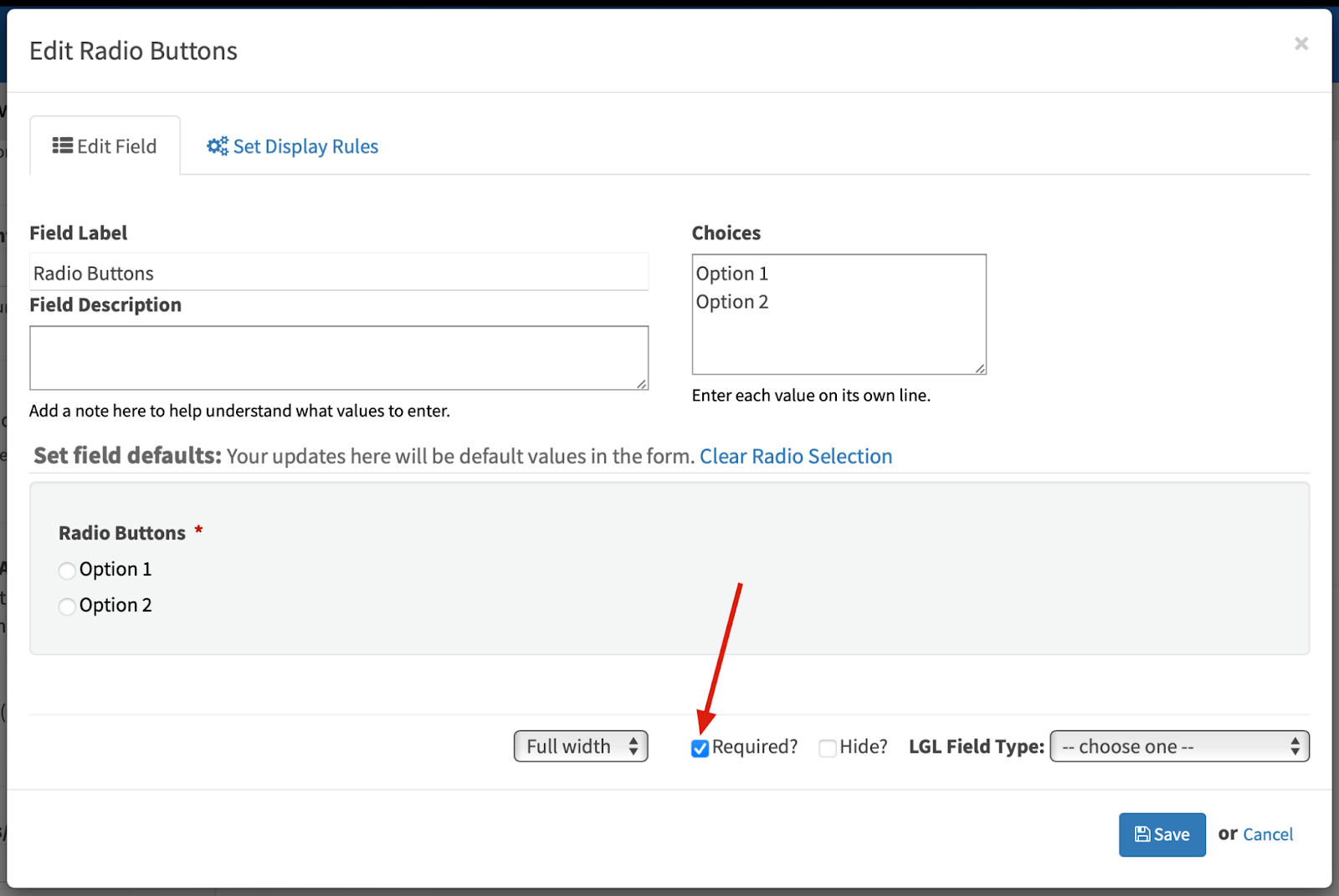Open the Full width dropdown
This screenshot has width=1339, height=896.
[581, 746]
